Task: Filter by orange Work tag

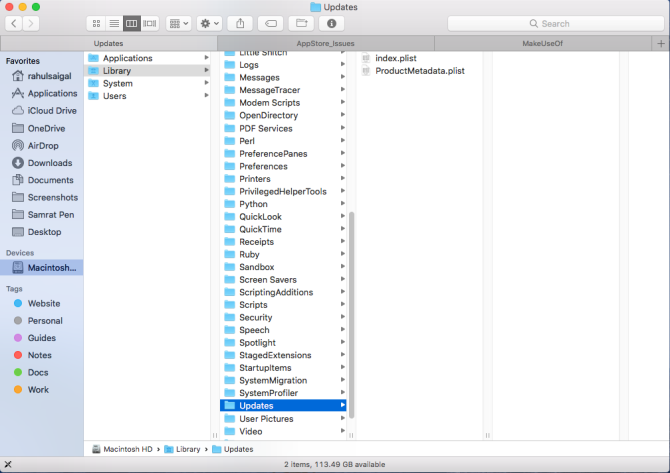Action: click(31, 390)
